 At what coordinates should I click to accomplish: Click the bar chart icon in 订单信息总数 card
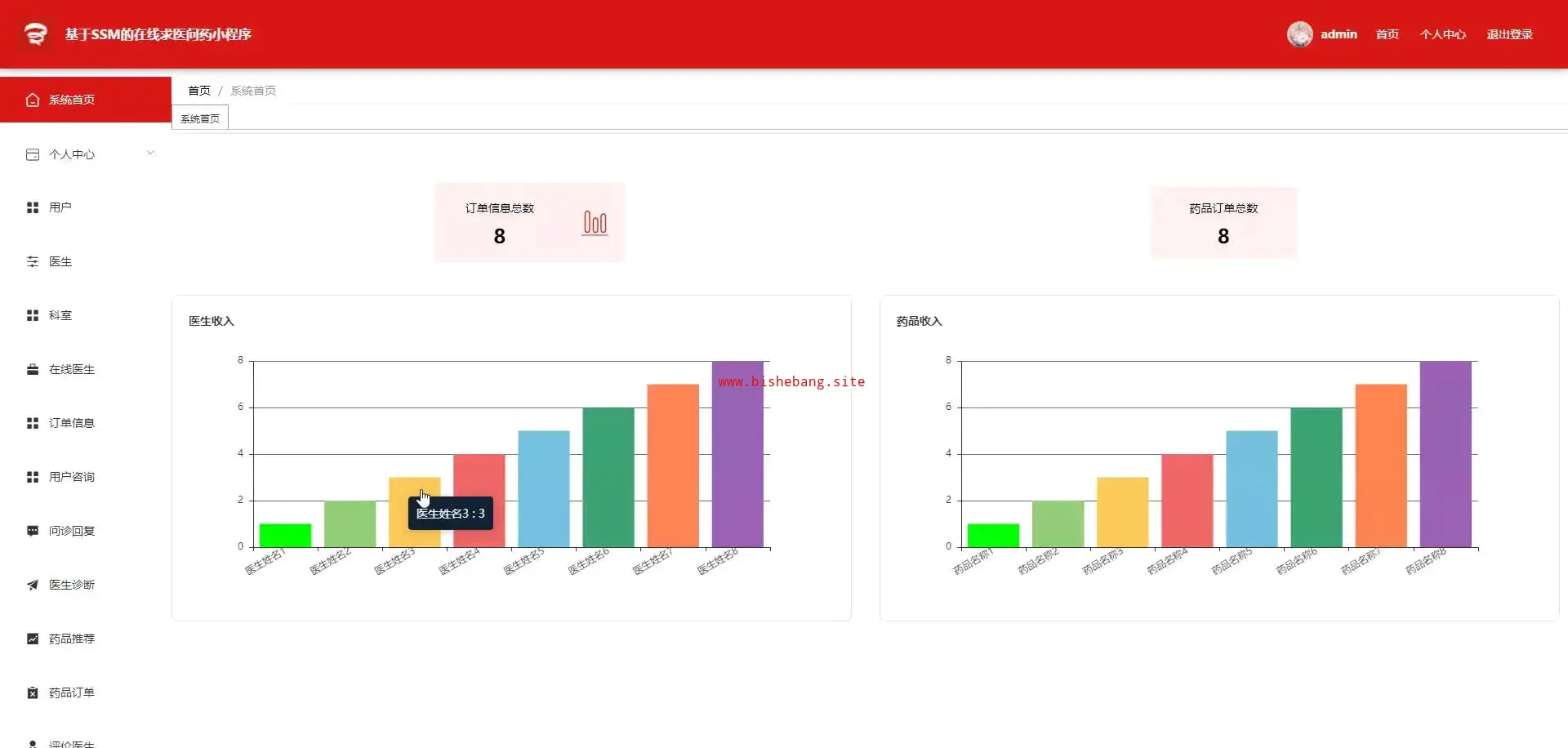click(595, 223)
